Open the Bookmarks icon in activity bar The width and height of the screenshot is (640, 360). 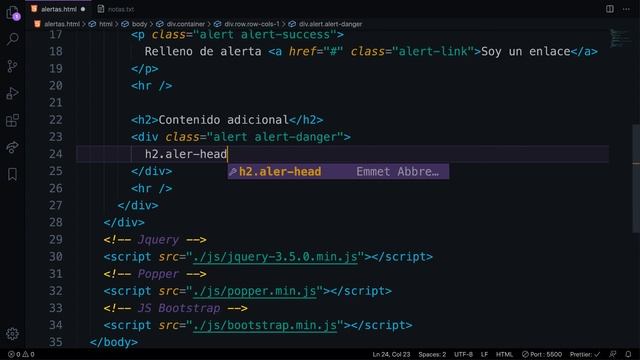(12, 174)
